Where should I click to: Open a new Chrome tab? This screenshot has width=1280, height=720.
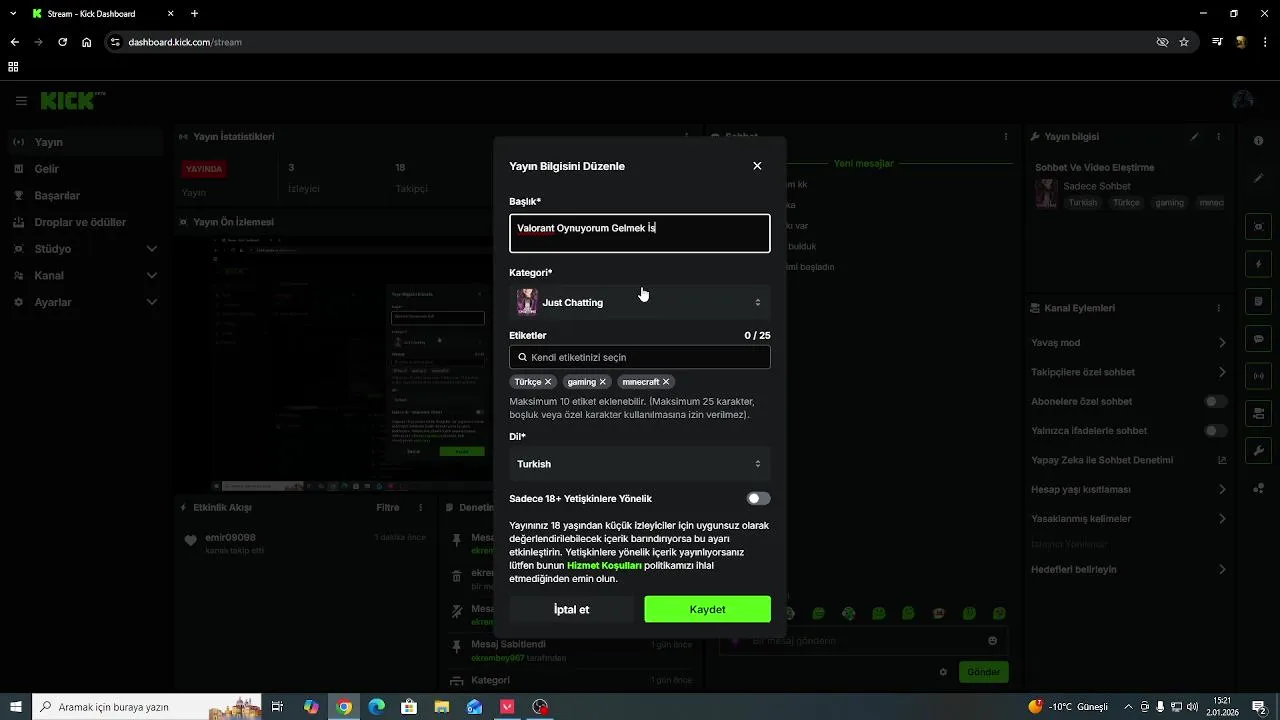point(194,14)
